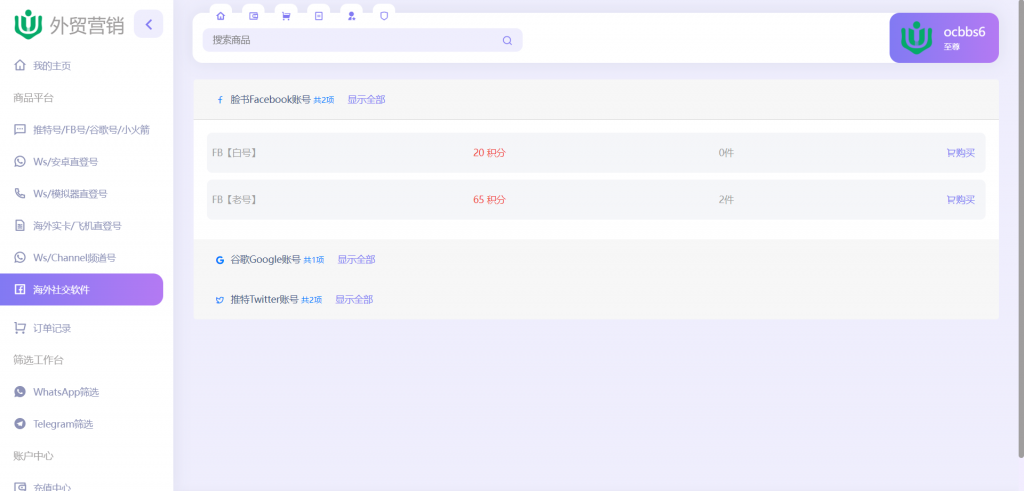Click 显示全部 next to Google账号
1024x491 pixels.
357,260
